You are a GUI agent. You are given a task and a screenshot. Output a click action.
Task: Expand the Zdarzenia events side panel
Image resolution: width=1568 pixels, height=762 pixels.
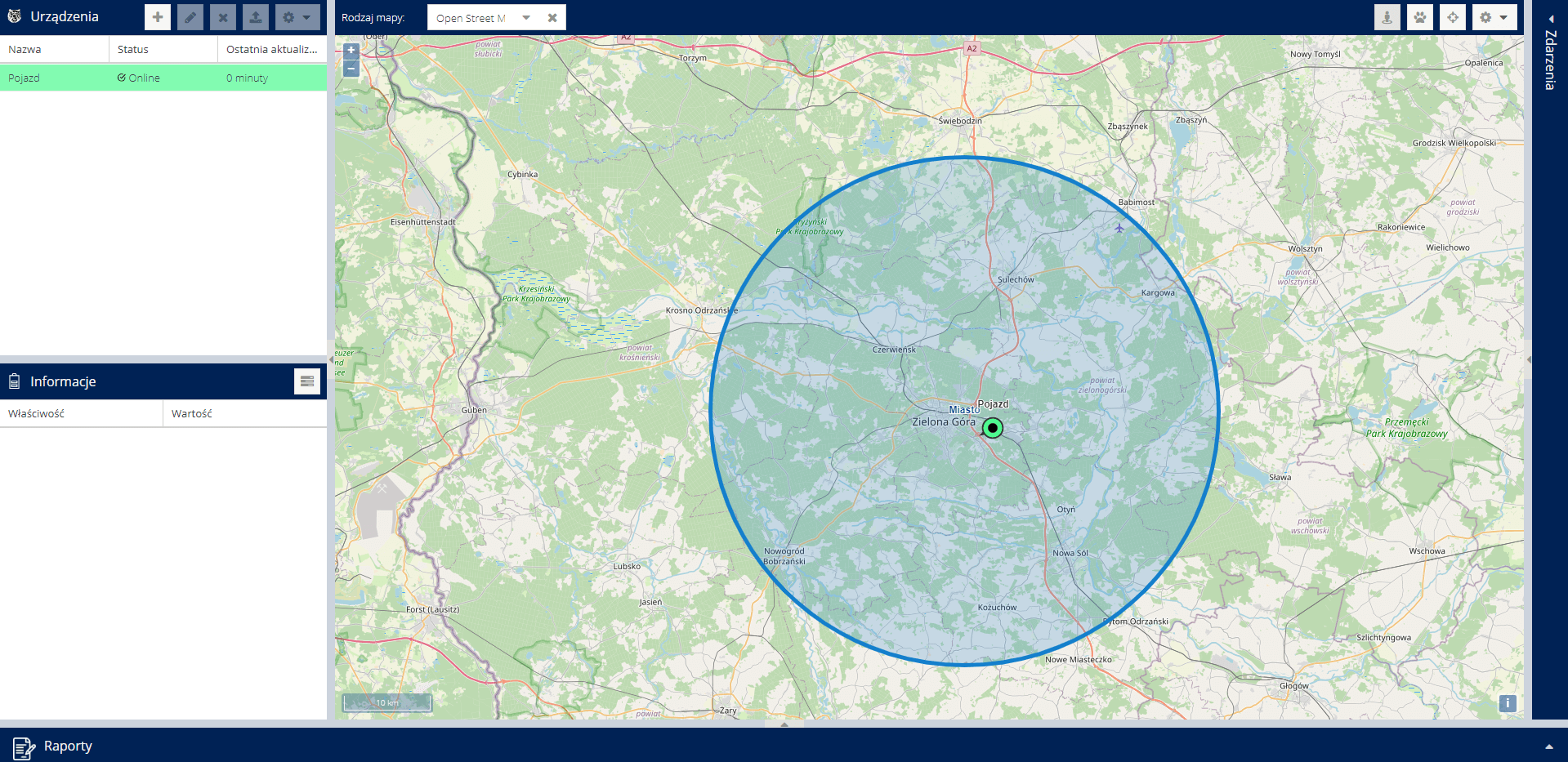pos(1550,18)
